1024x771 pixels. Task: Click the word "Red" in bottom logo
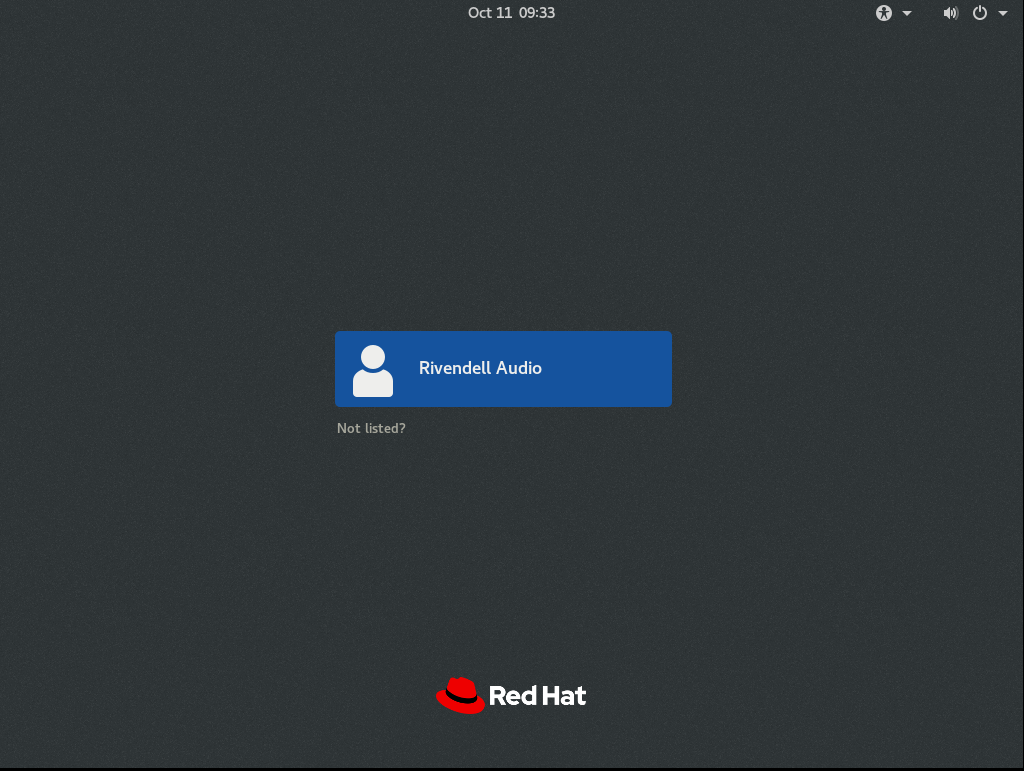point(513,696)
